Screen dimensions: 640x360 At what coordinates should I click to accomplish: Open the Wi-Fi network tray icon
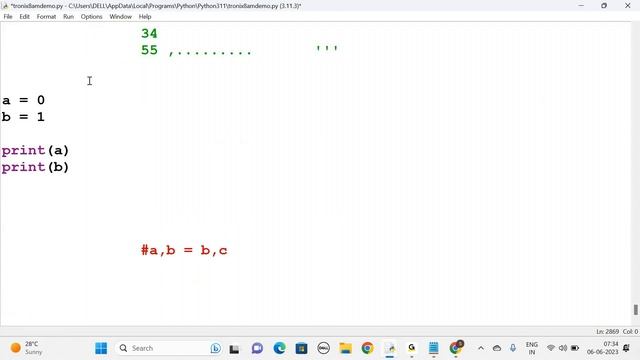(551, 348)
